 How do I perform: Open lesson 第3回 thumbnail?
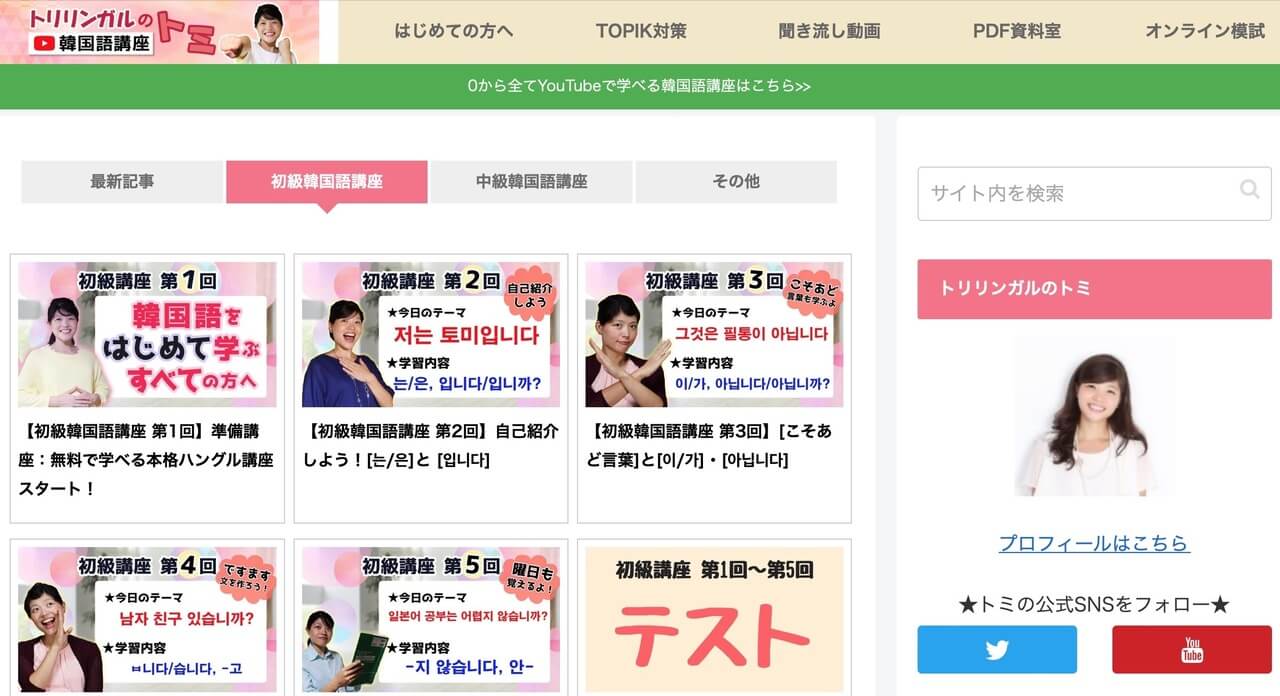pos(714,334)
